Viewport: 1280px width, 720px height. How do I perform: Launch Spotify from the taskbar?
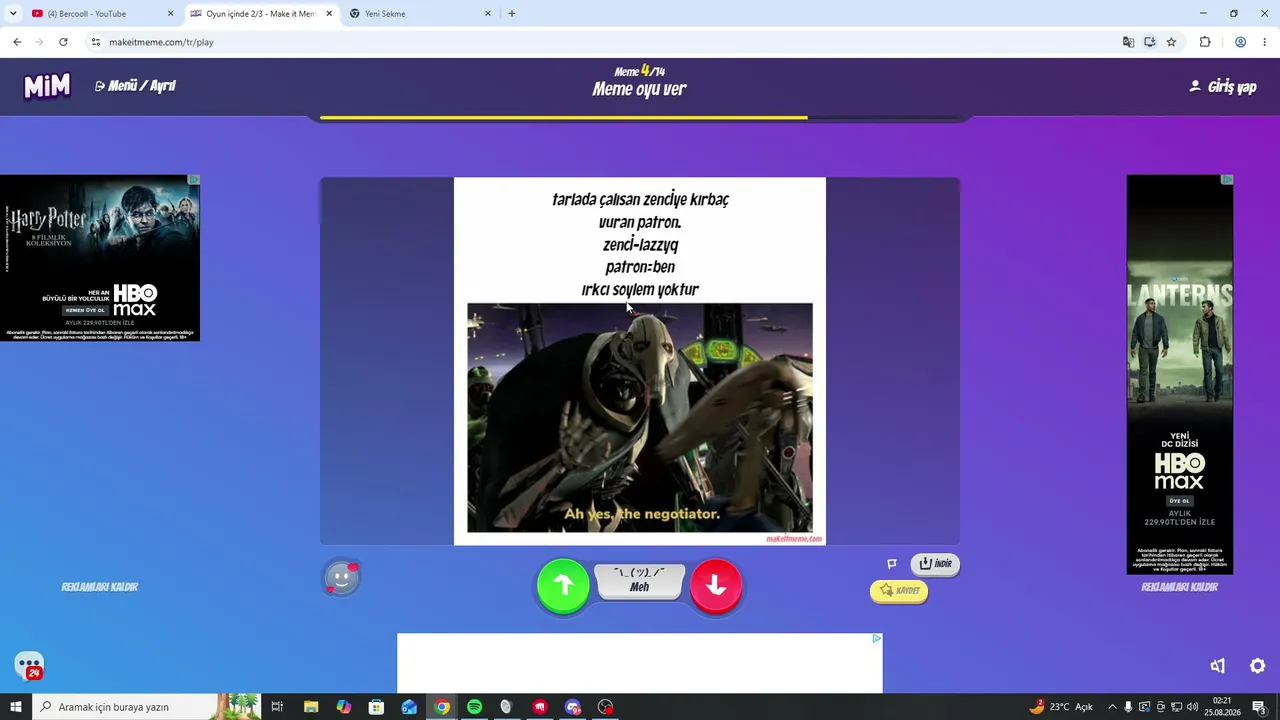click(x=474, y=707)
